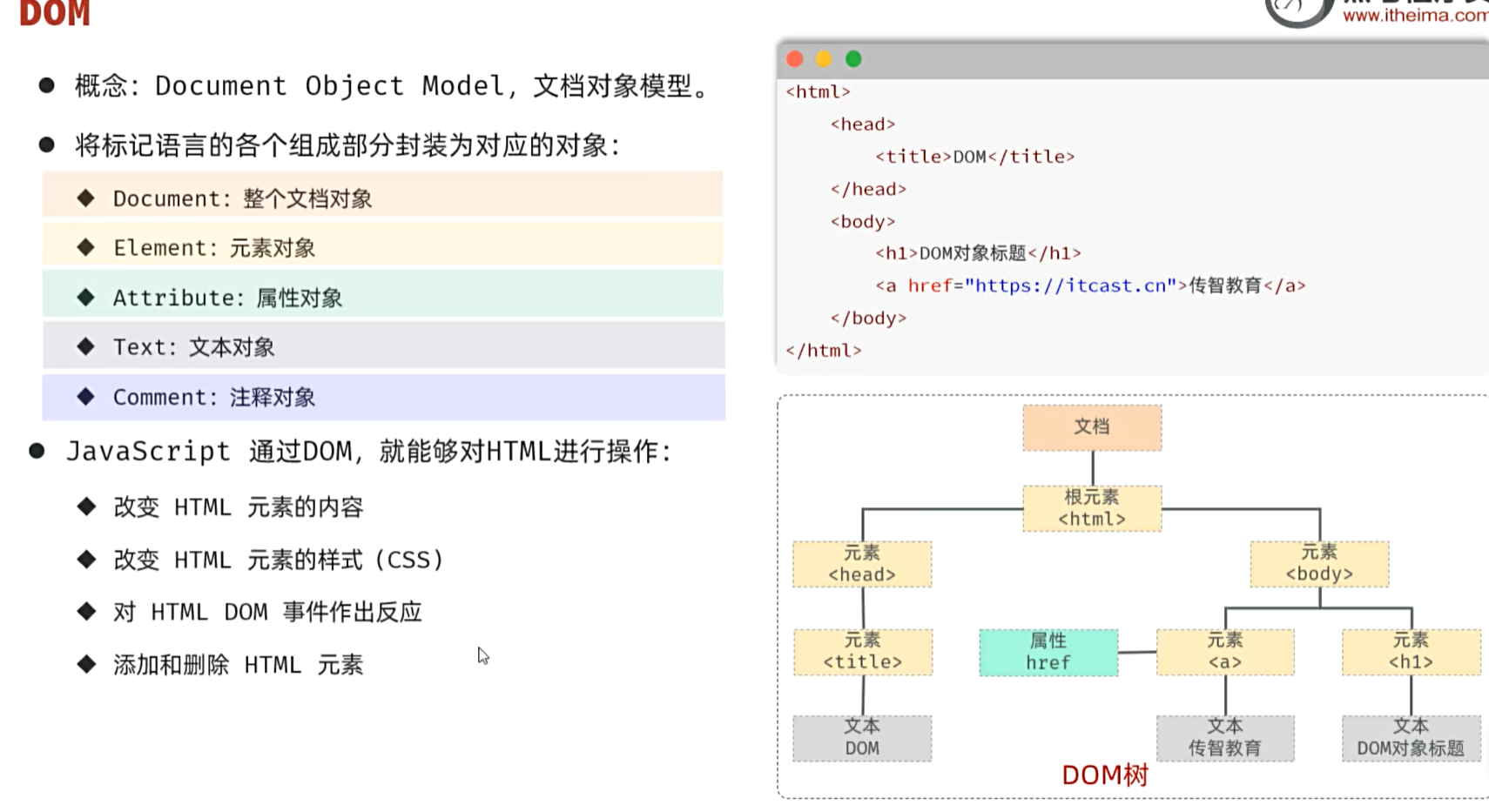Click the yellow dot in the code window
Image resolution: width=1489 pixels, height=812 pixels.
824,59
